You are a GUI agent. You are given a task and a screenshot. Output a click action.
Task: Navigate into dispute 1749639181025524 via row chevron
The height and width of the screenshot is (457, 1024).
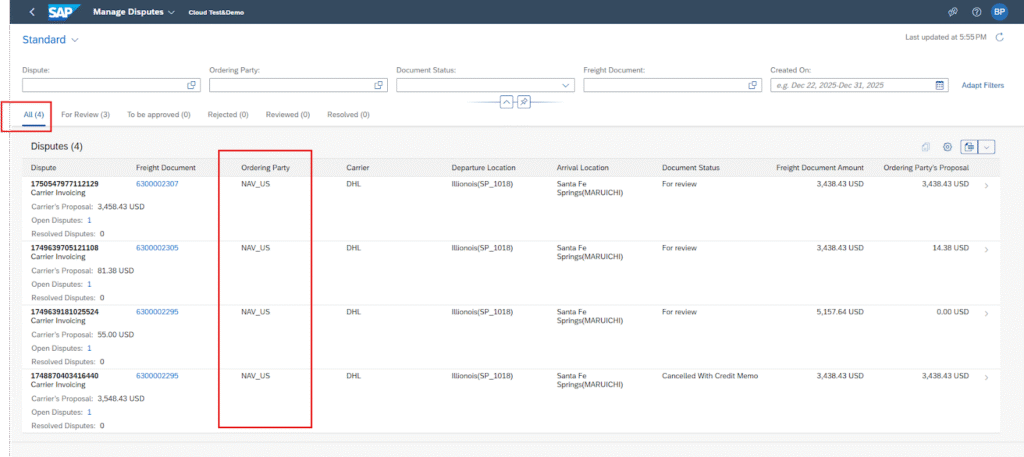click(x=986, y=314)
